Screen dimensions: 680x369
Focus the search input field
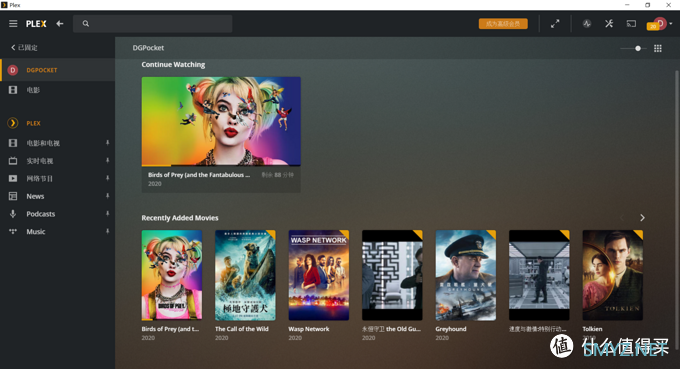click(153, 24)
